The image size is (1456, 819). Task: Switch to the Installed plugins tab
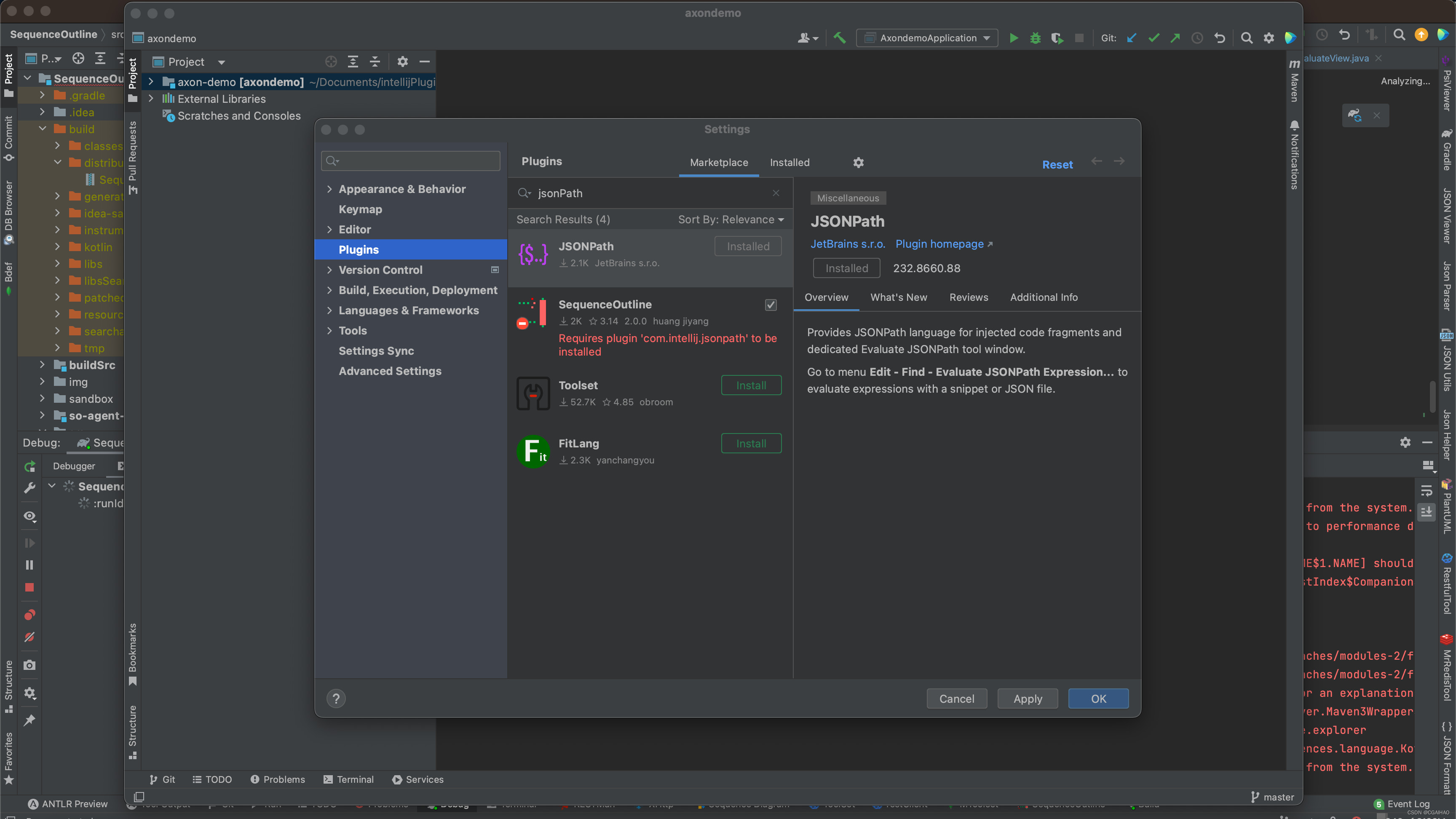click(x=789, y=163)
